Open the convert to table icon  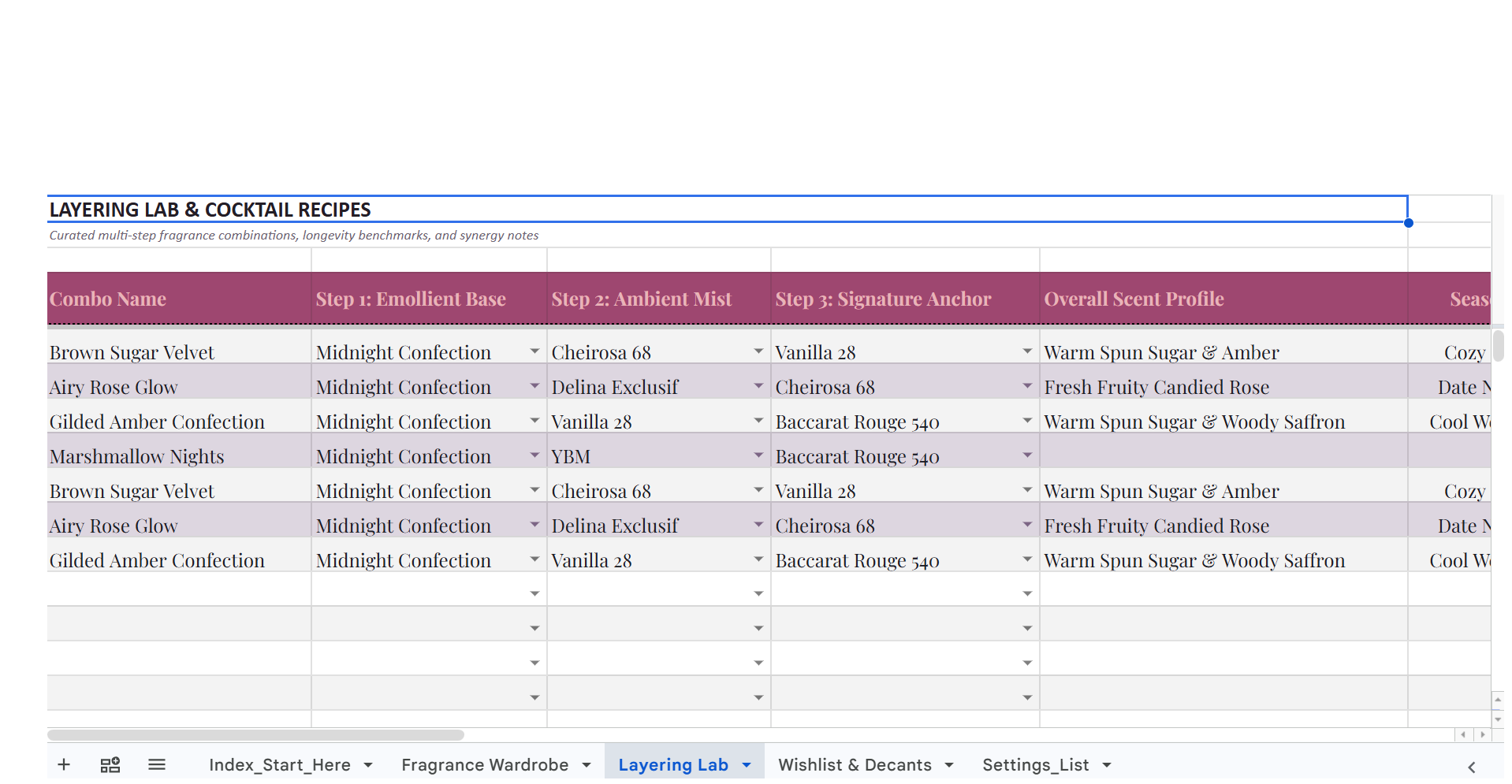110,764
